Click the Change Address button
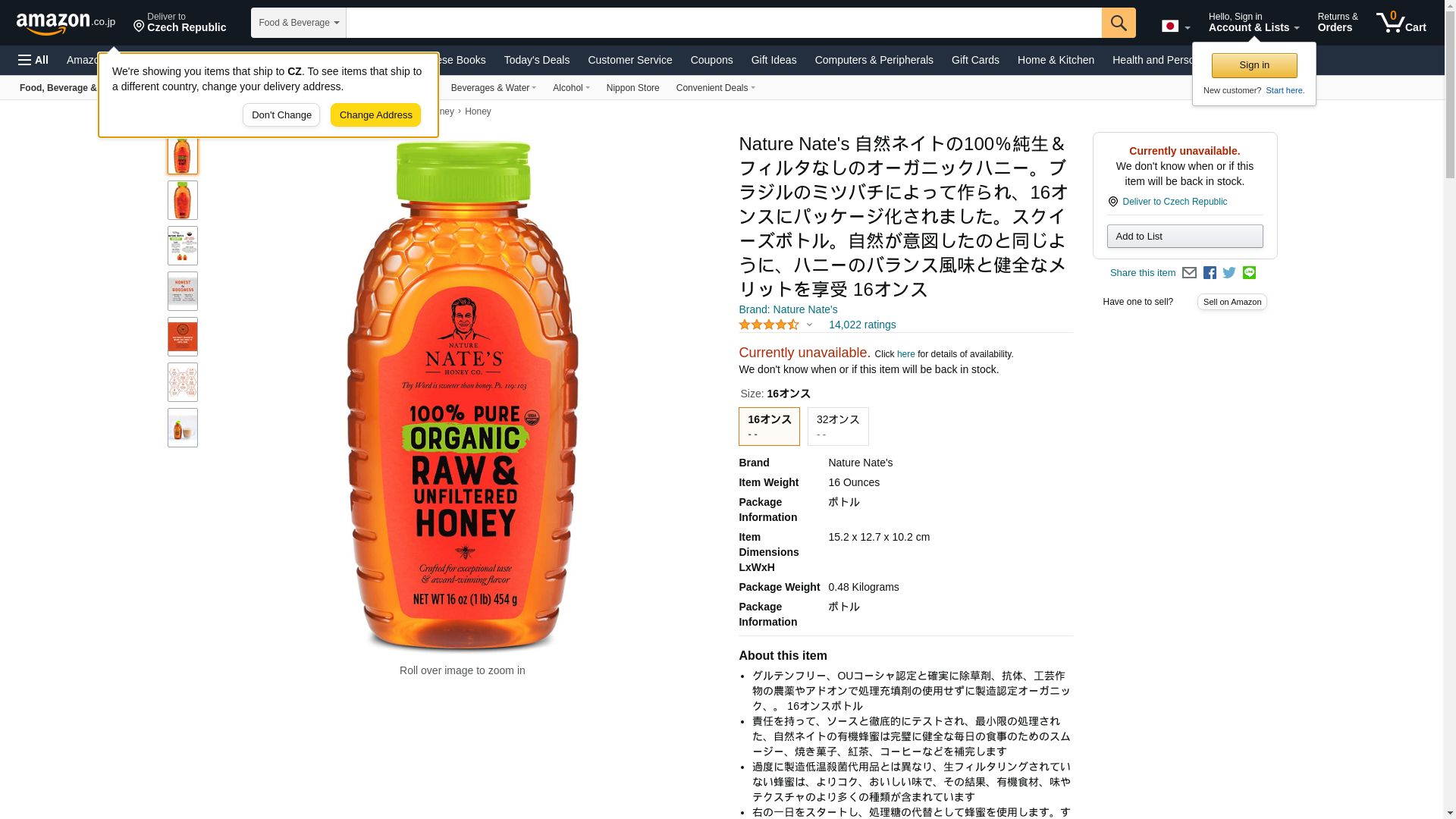Screen dimensions: 1456x819 [x=375, y=115]
